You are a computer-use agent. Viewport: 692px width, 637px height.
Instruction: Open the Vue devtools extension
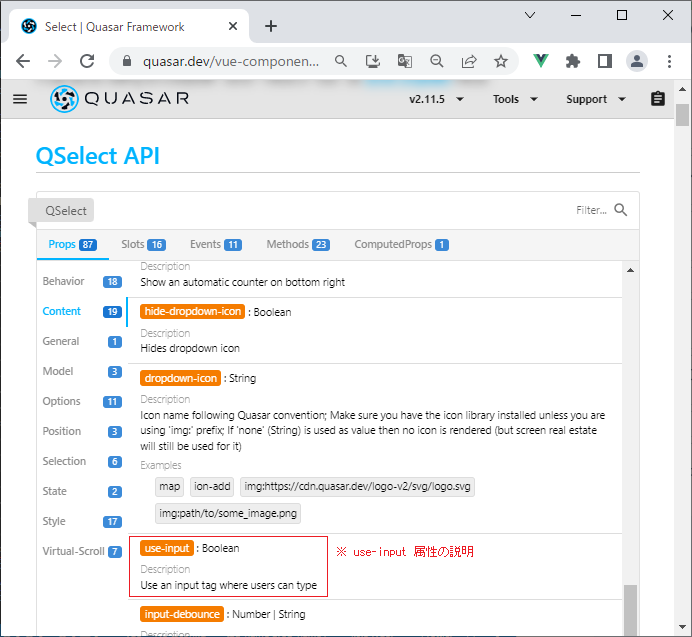tap(541, 61)
